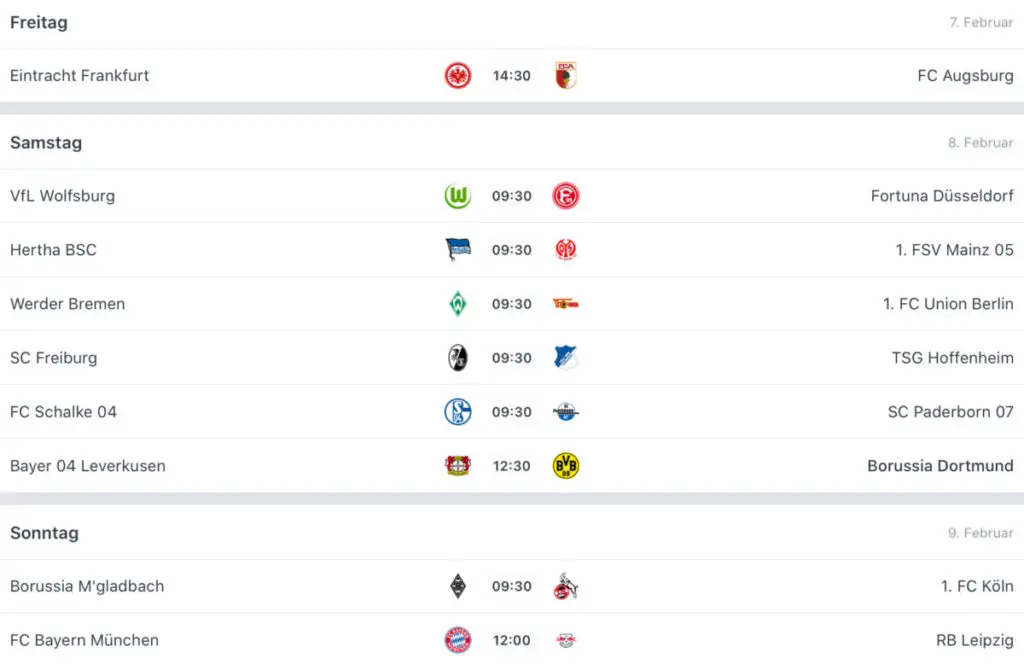This screenshot has height=664, width=1024.
Task: Select the RB Leipzig team name
Action: pos(974,640)
